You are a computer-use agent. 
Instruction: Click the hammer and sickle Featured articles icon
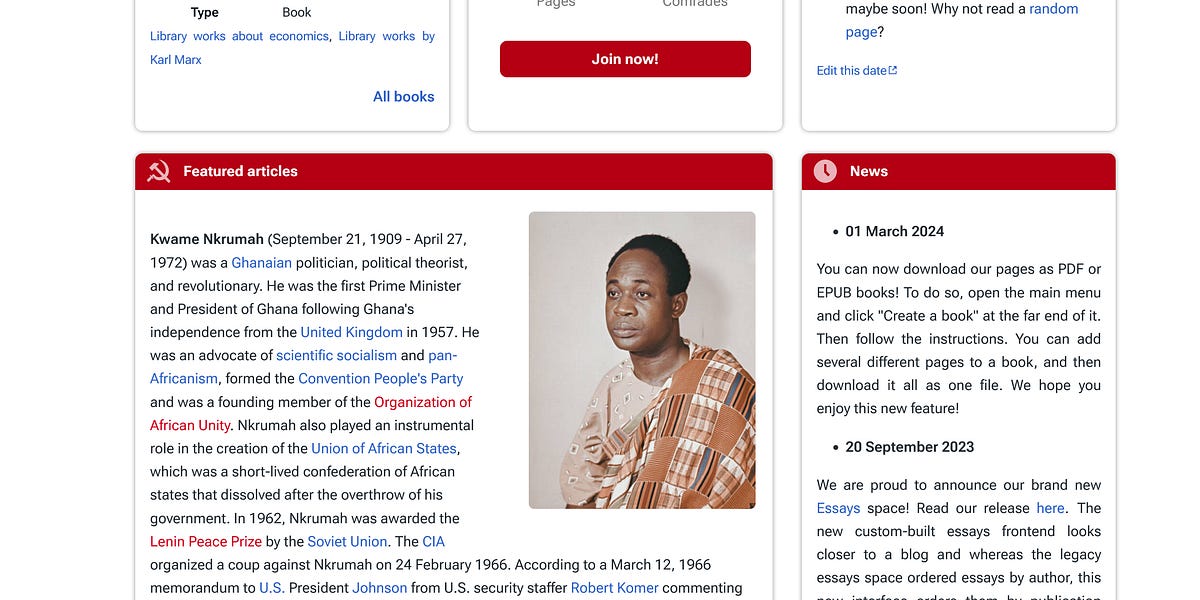157,170
